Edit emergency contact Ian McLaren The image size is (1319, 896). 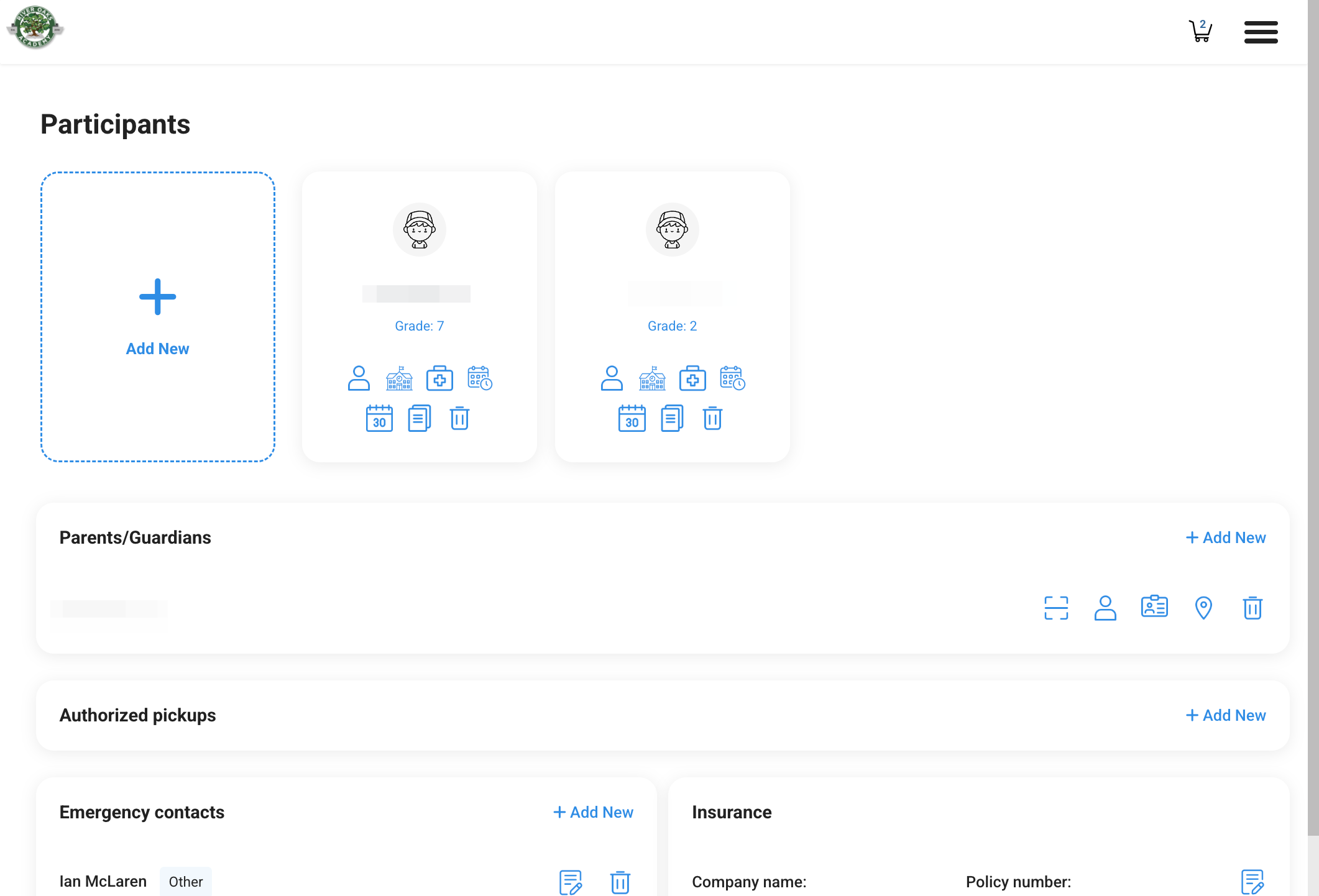(x=571, y=882)
